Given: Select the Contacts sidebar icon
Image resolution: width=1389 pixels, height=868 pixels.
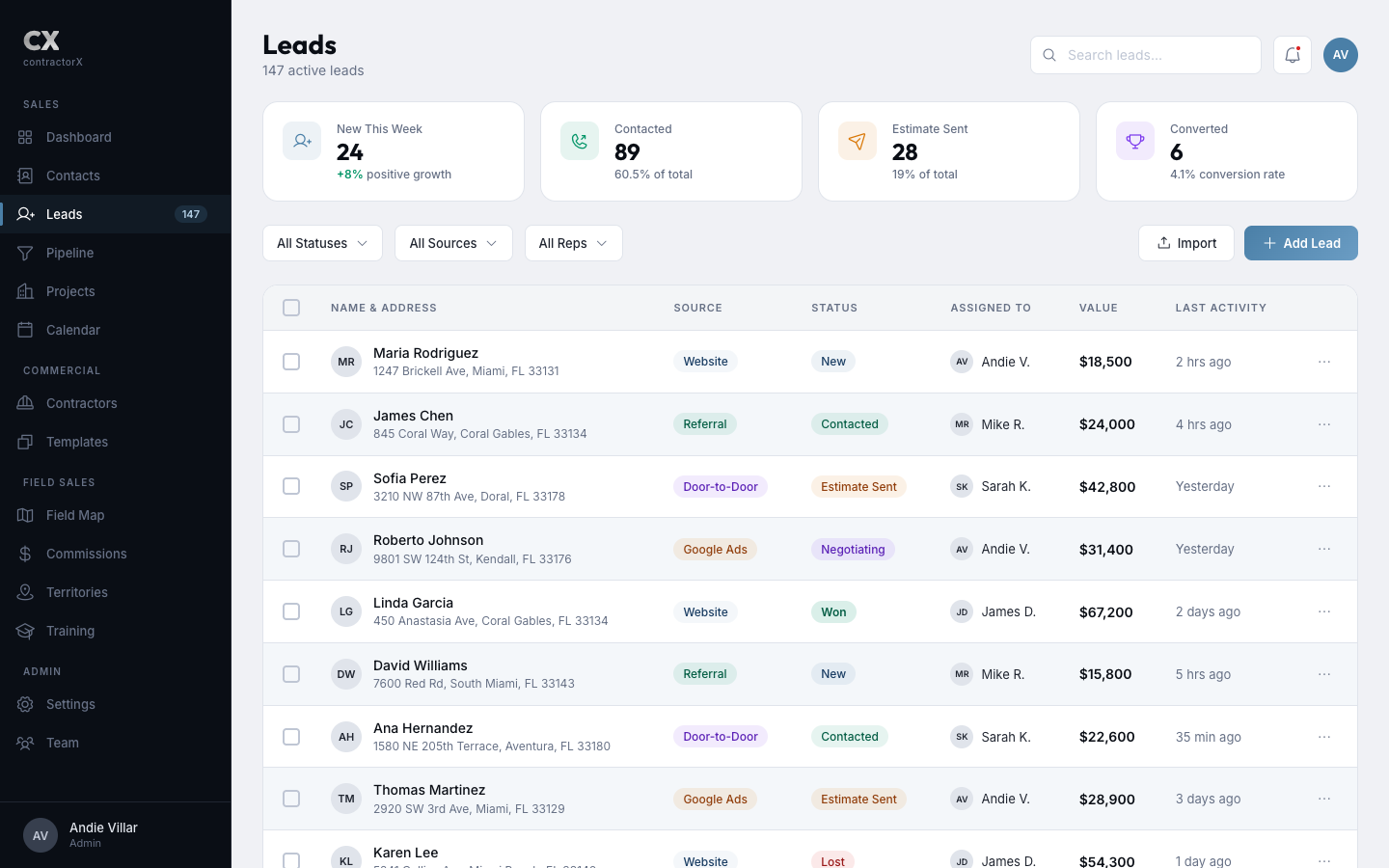Looking at the screenshot, I should [x=25, y=176].
